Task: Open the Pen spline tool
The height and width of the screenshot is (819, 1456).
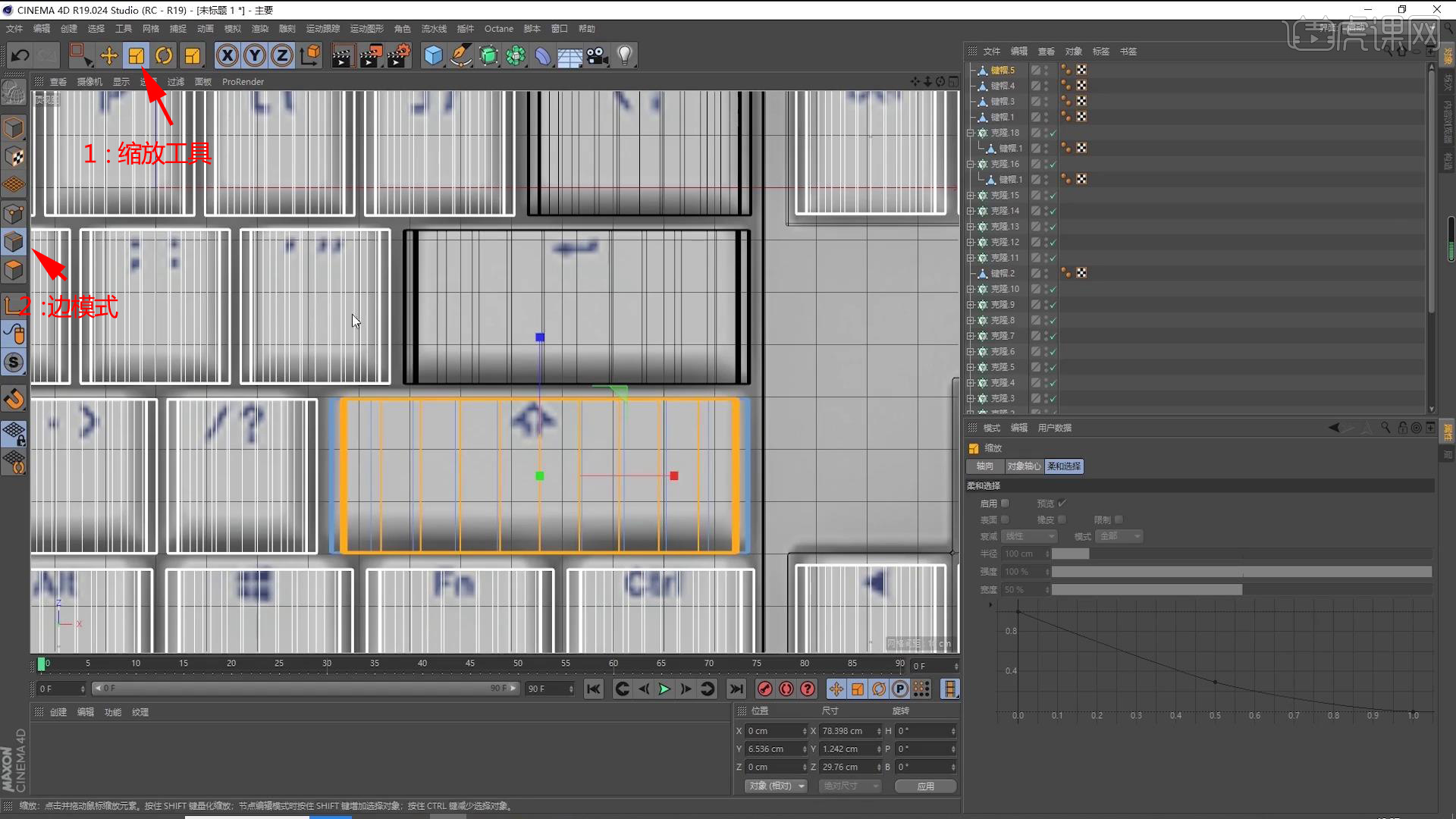Action: (460, 55)
